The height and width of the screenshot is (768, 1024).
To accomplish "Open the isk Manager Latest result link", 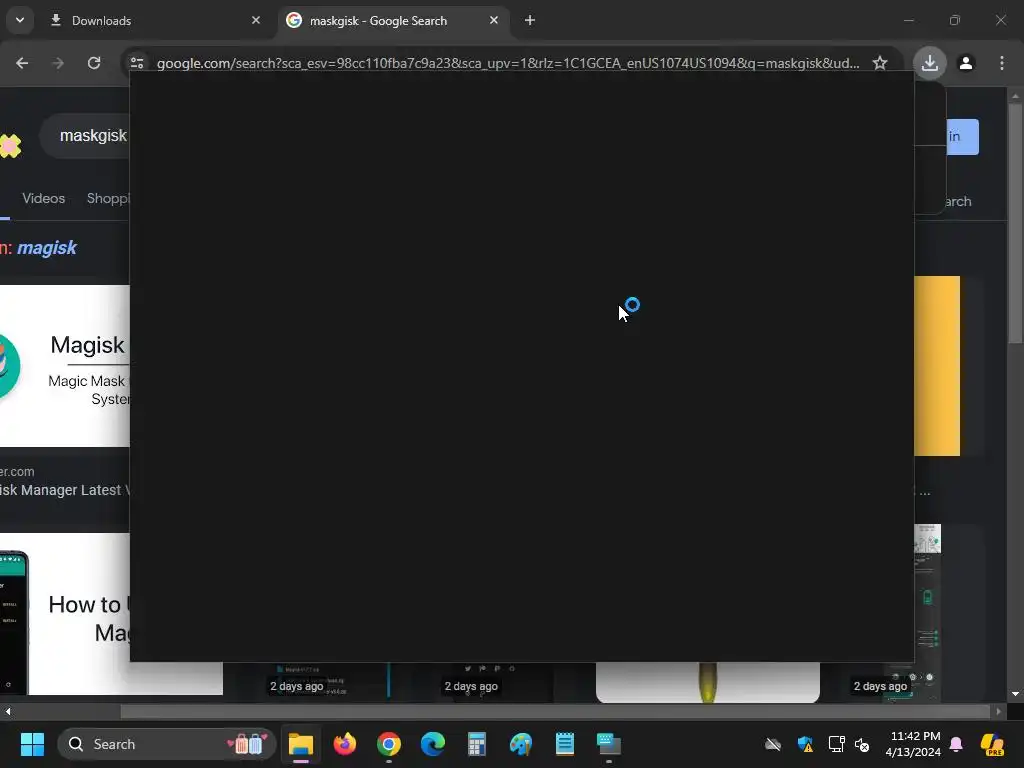I will [65, 490].
